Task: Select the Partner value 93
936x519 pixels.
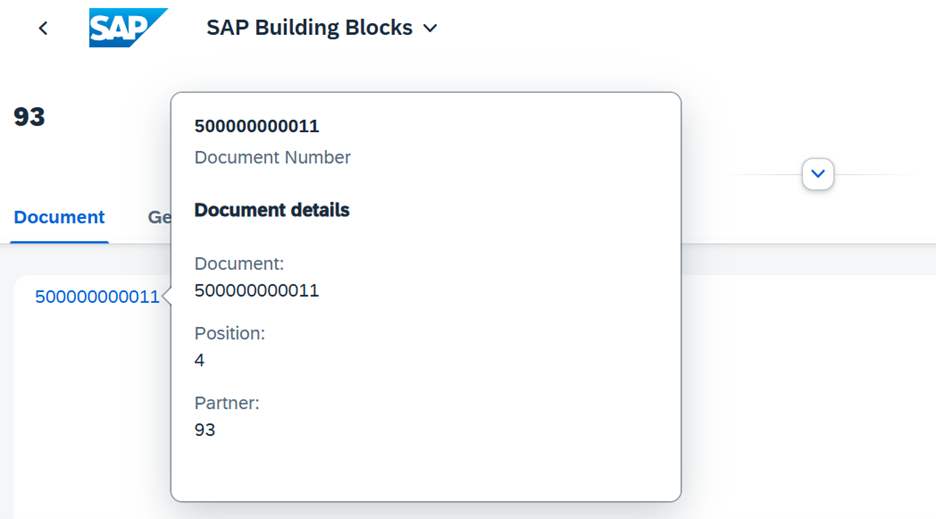Action: point(205,430)
